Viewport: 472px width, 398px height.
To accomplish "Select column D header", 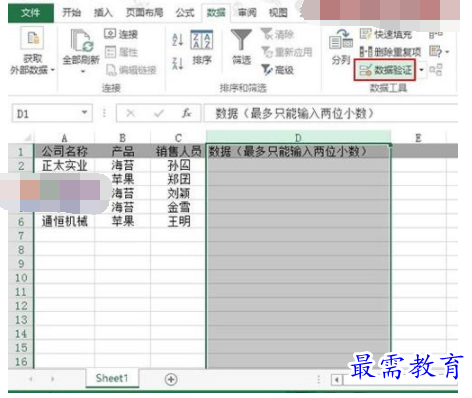I will pyautogui.click(x=298, y=137).
